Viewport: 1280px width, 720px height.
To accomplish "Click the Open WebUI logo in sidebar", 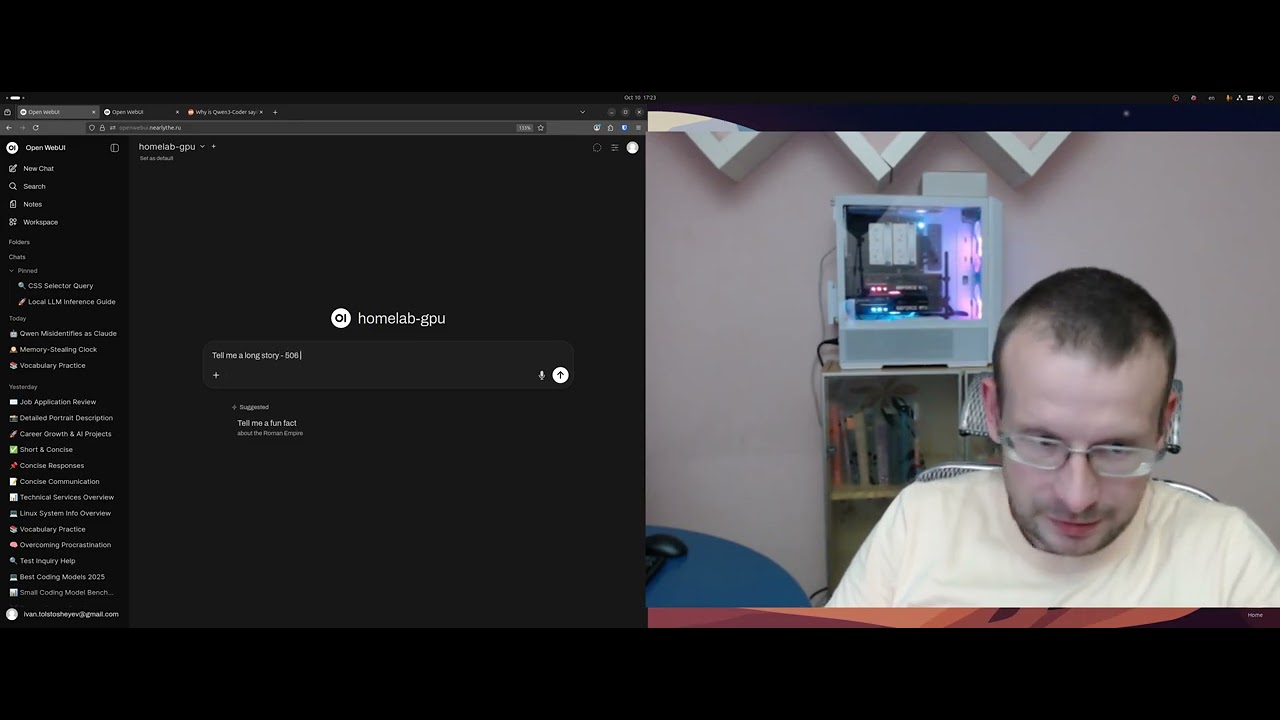I will tap(12, 147).
